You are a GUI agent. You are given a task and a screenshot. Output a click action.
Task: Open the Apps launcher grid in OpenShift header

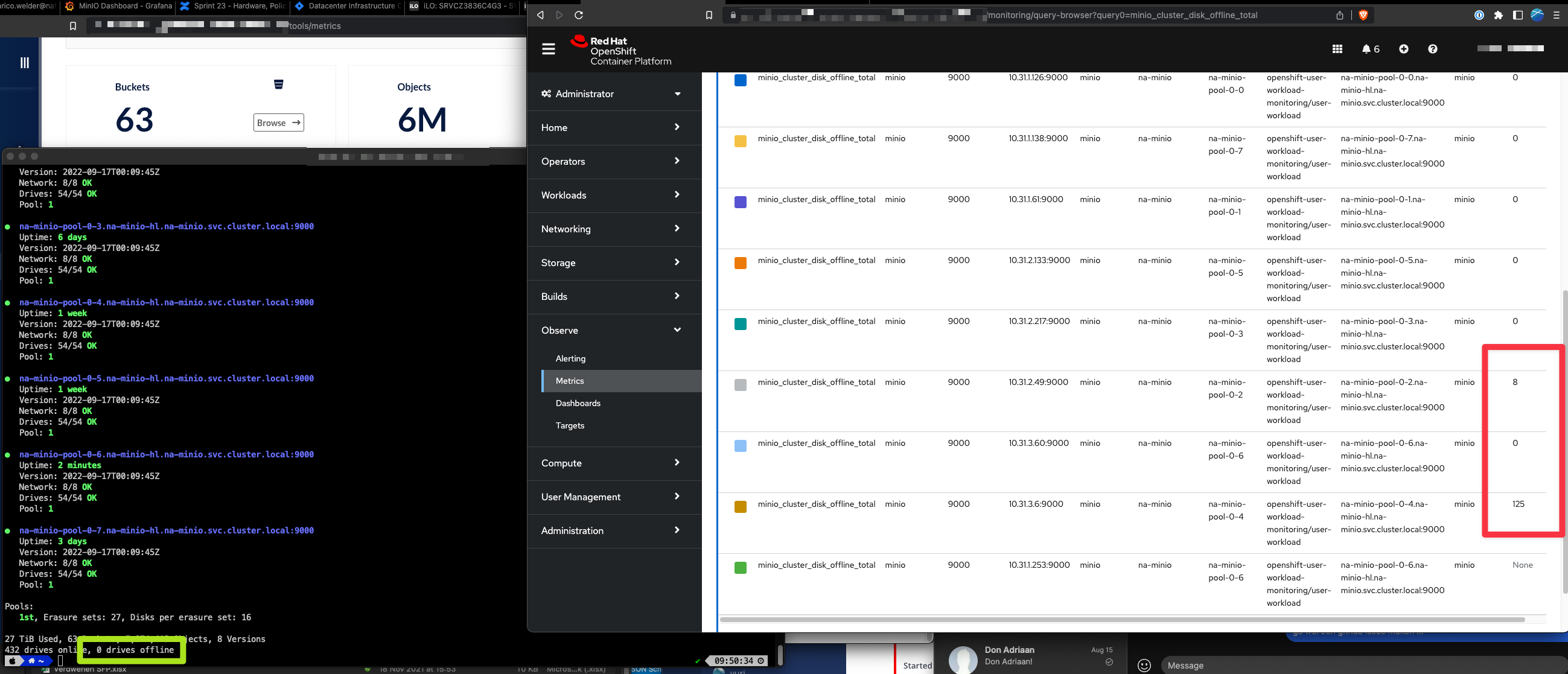[1337, 49]
